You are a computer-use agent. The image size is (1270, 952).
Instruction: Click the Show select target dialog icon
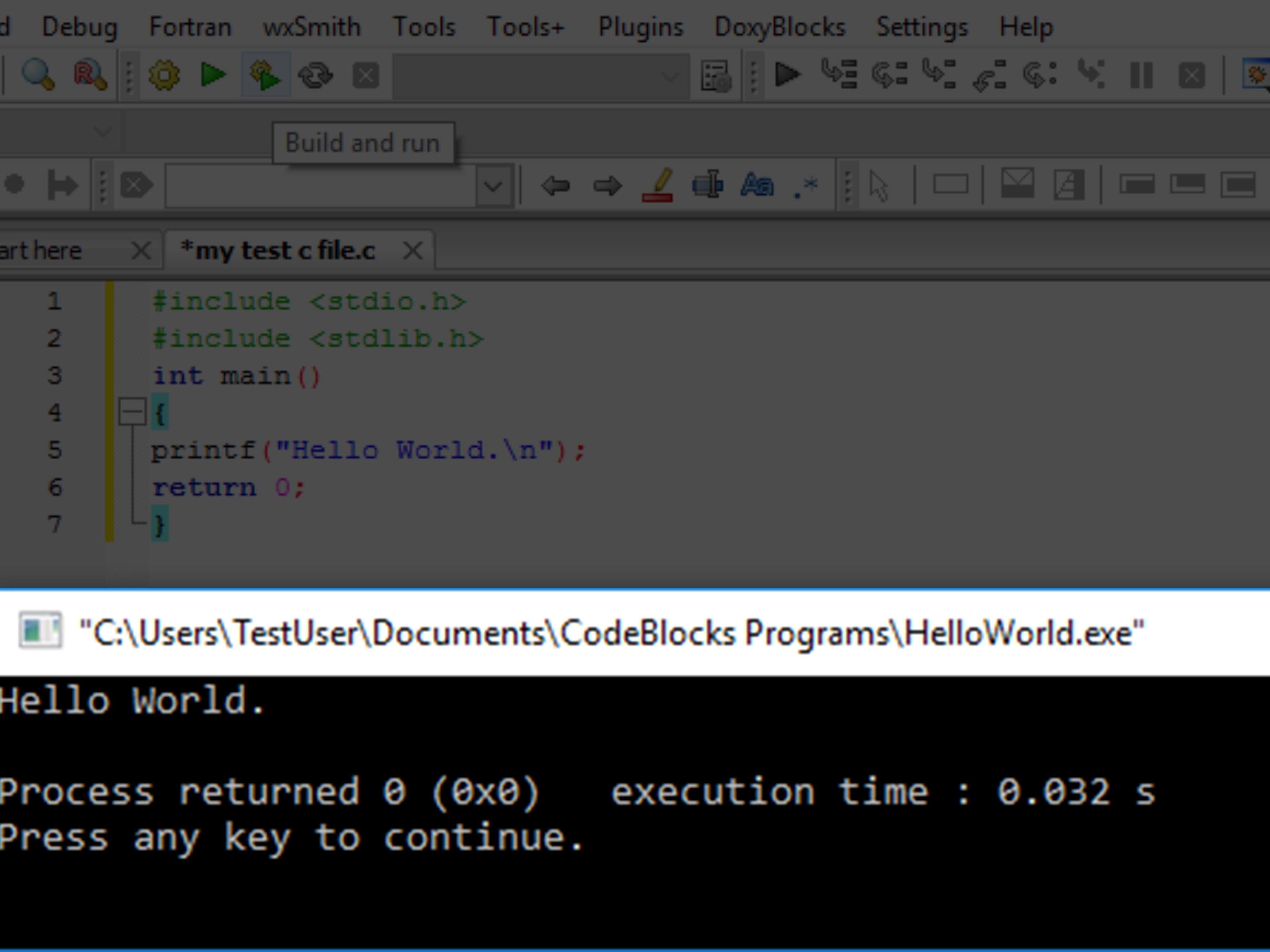716,76
